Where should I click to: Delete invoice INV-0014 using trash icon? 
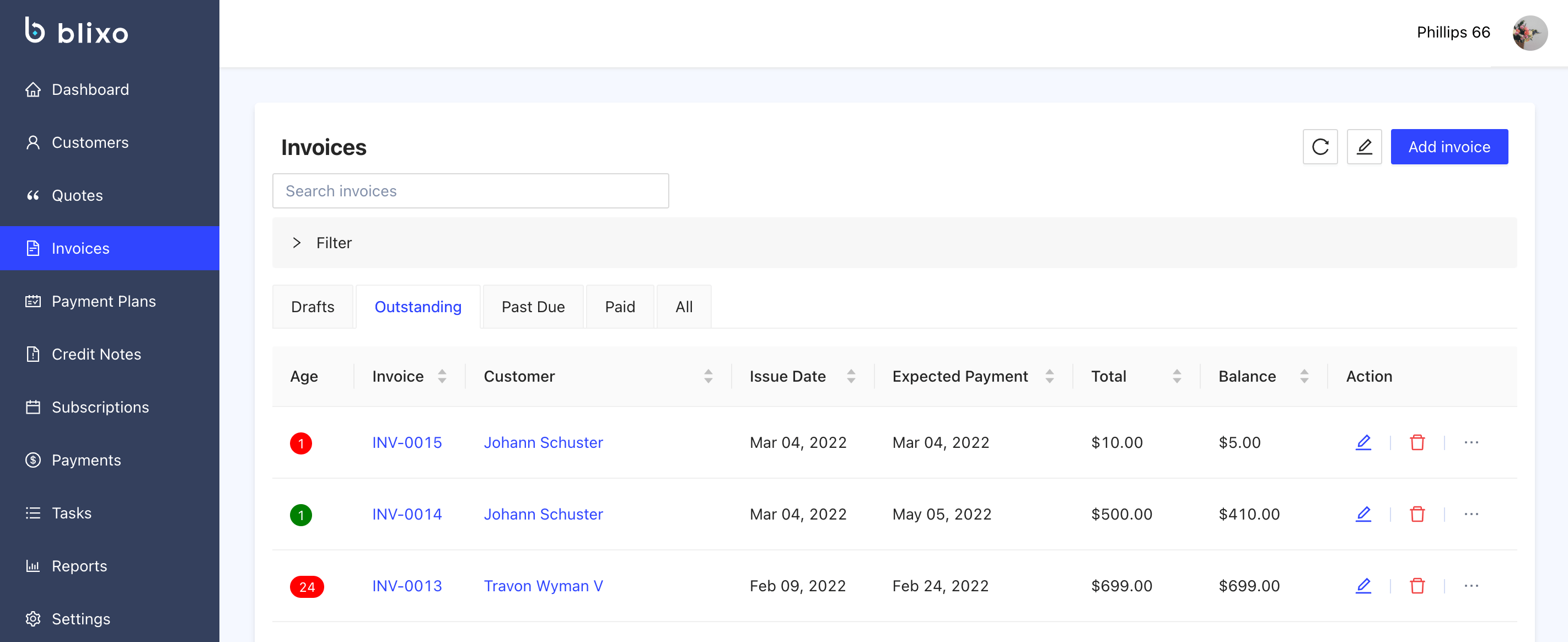(x=1416, y=514)
